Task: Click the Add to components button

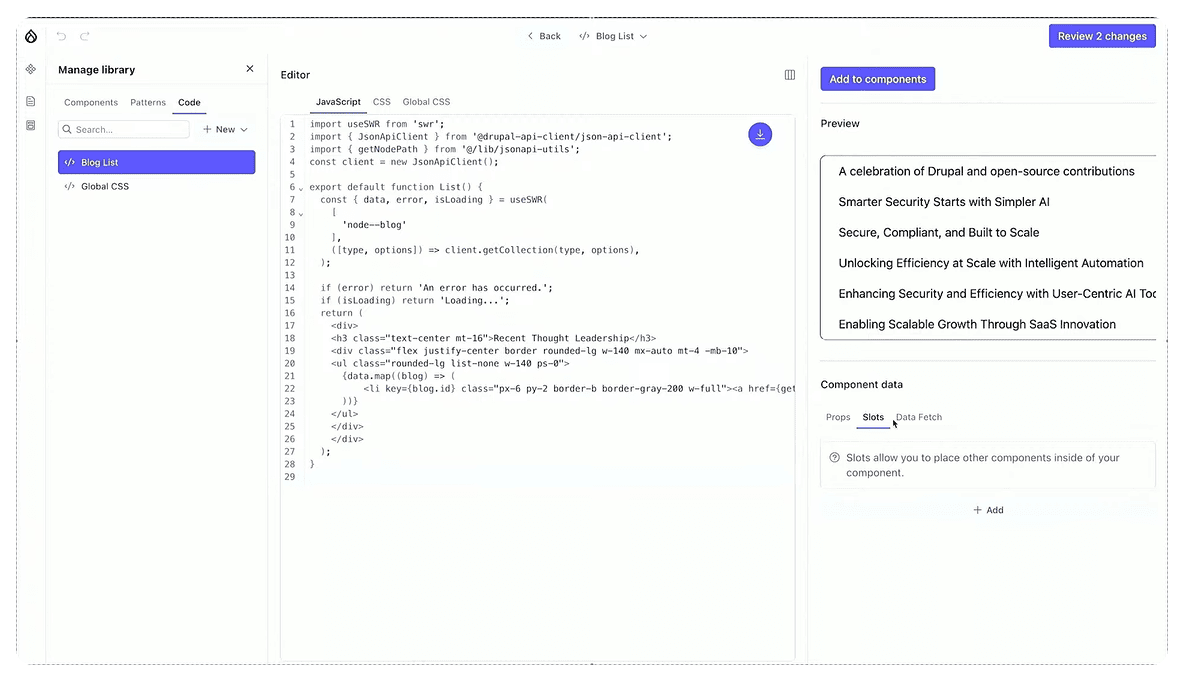Action: coord(877,78)
